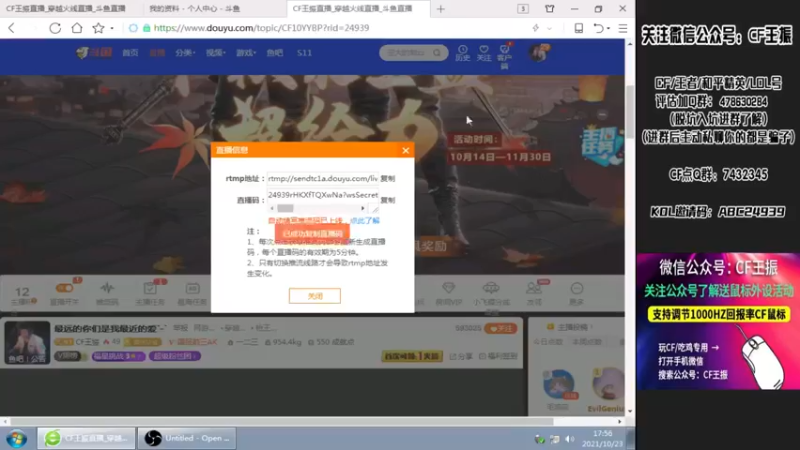Switch to the 我的资料 - 个人中心 tab
The image size is (800, 450).
(x=214, y=9)
